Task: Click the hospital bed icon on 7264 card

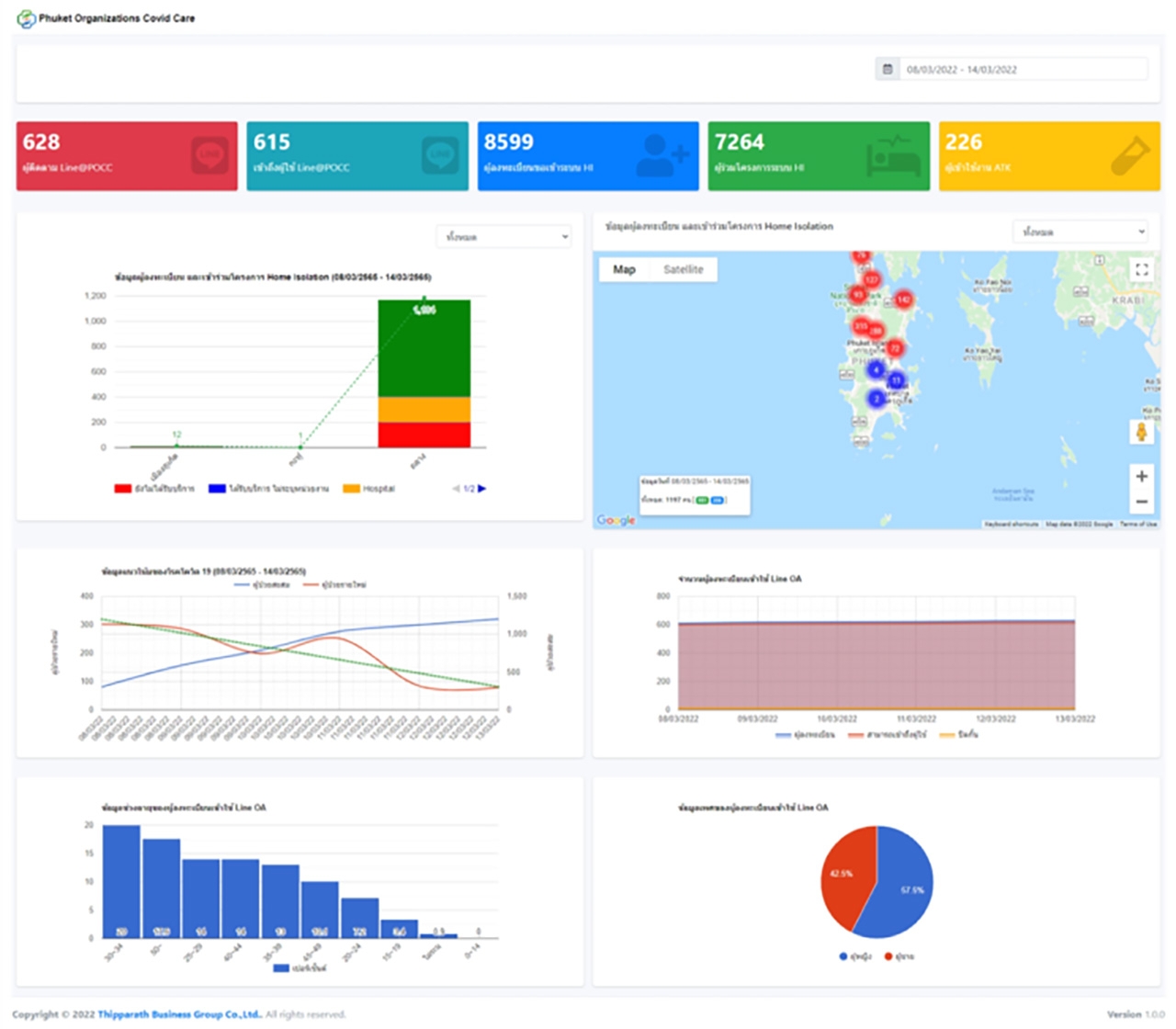Action: [893, 156]
